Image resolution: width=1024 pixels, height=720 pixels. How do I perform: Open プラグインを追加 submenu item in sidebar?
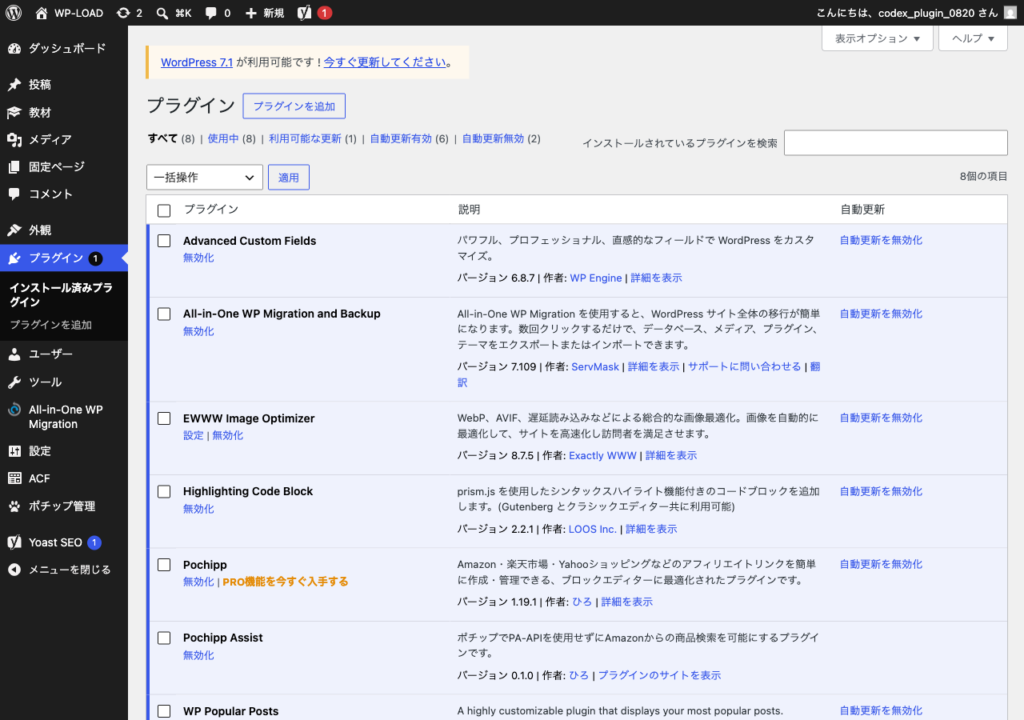[51, 325]
